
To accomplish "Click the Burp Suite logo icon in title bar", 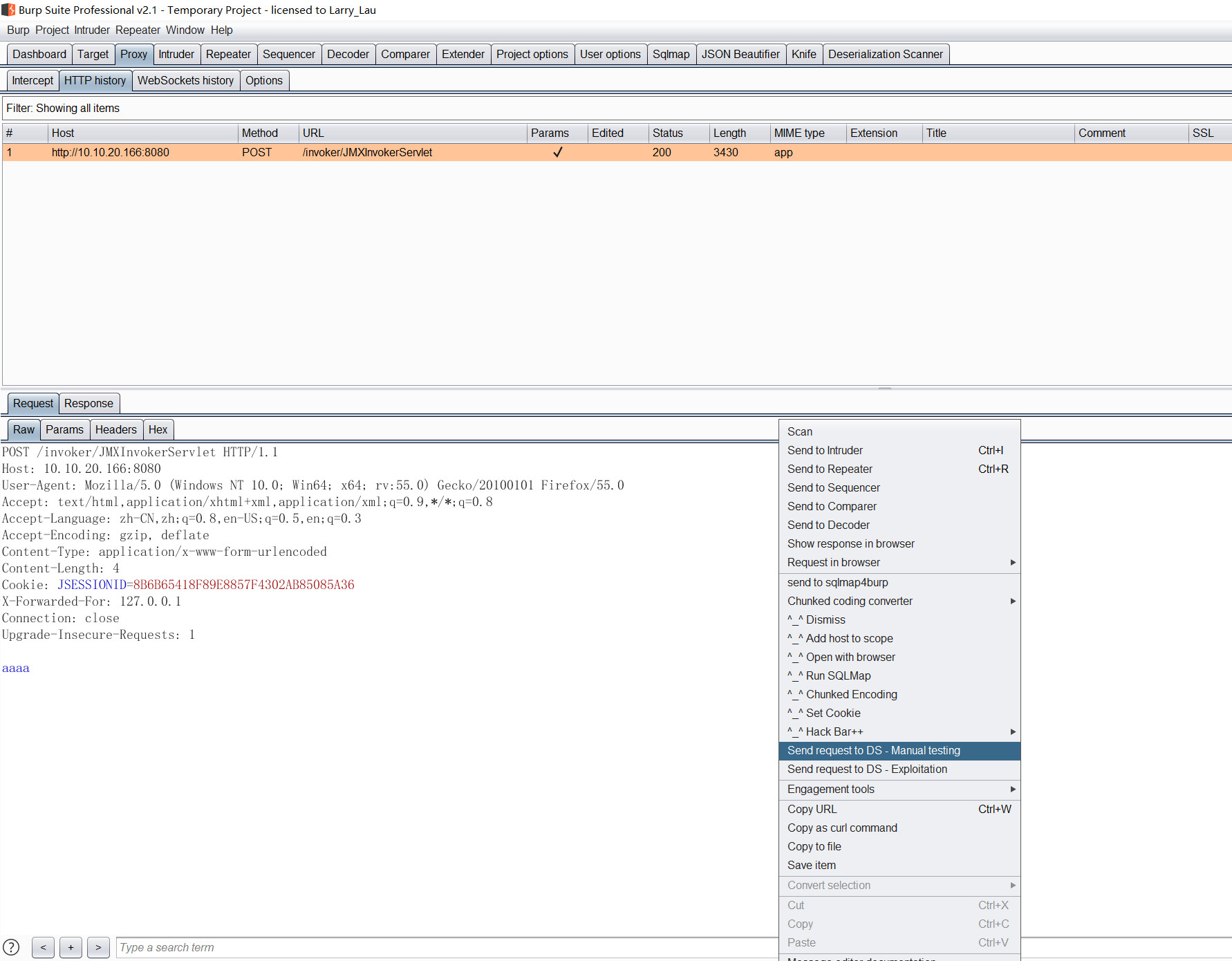I will point(8,10).
